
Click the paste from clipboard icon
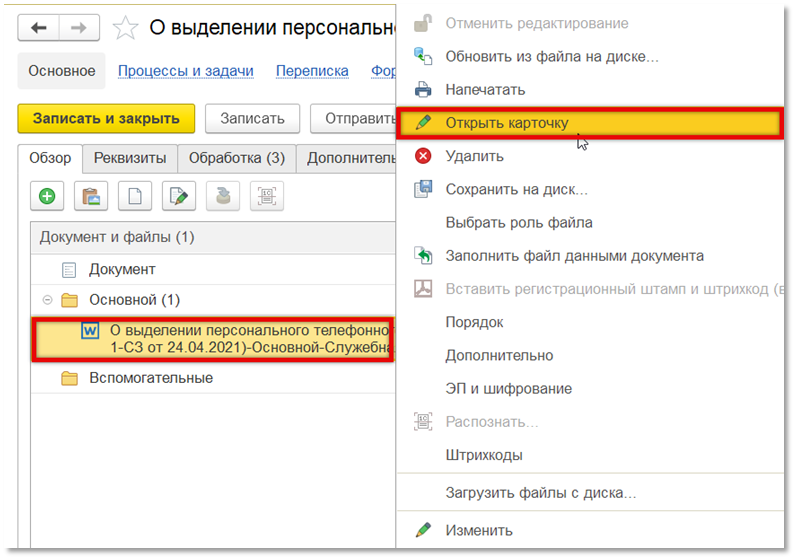tap(91, 196)
